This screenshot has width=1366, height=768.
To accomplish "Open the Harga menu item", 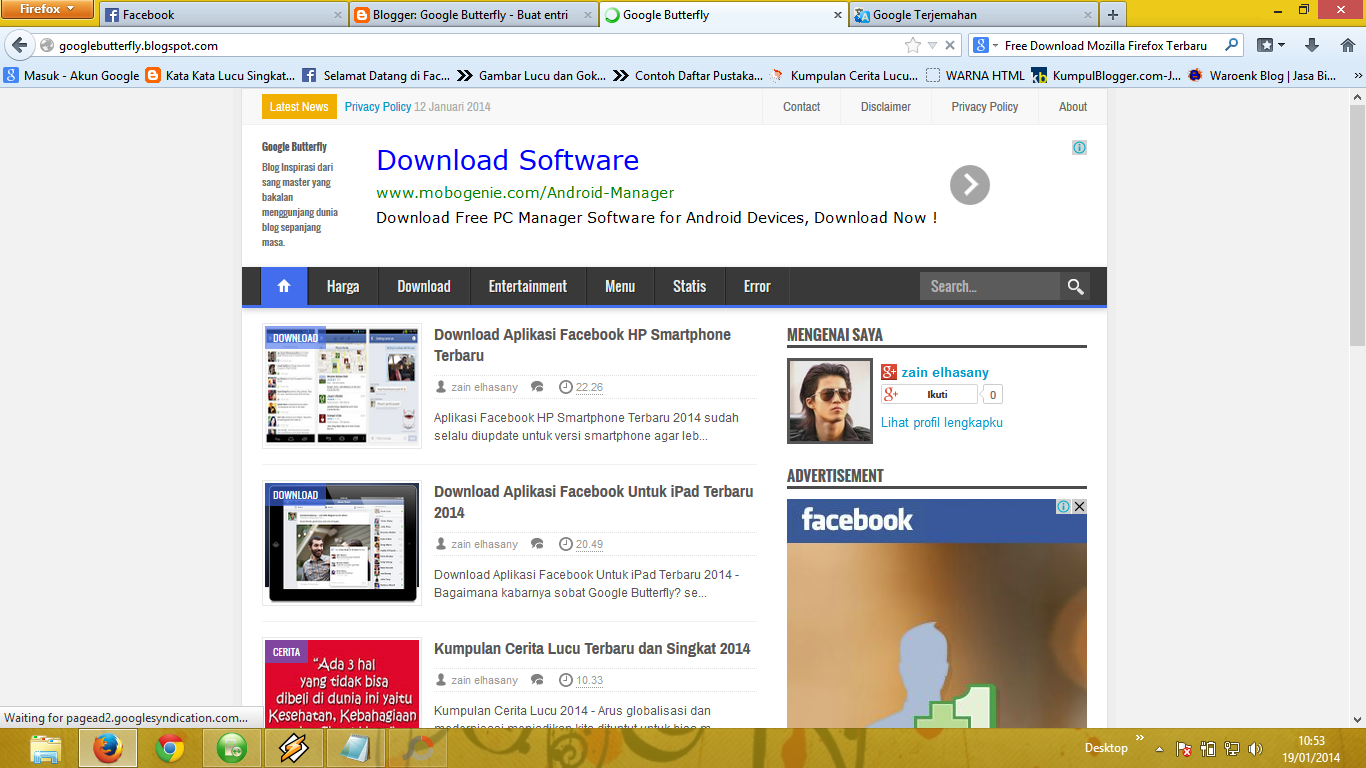I will coord(343,286).
